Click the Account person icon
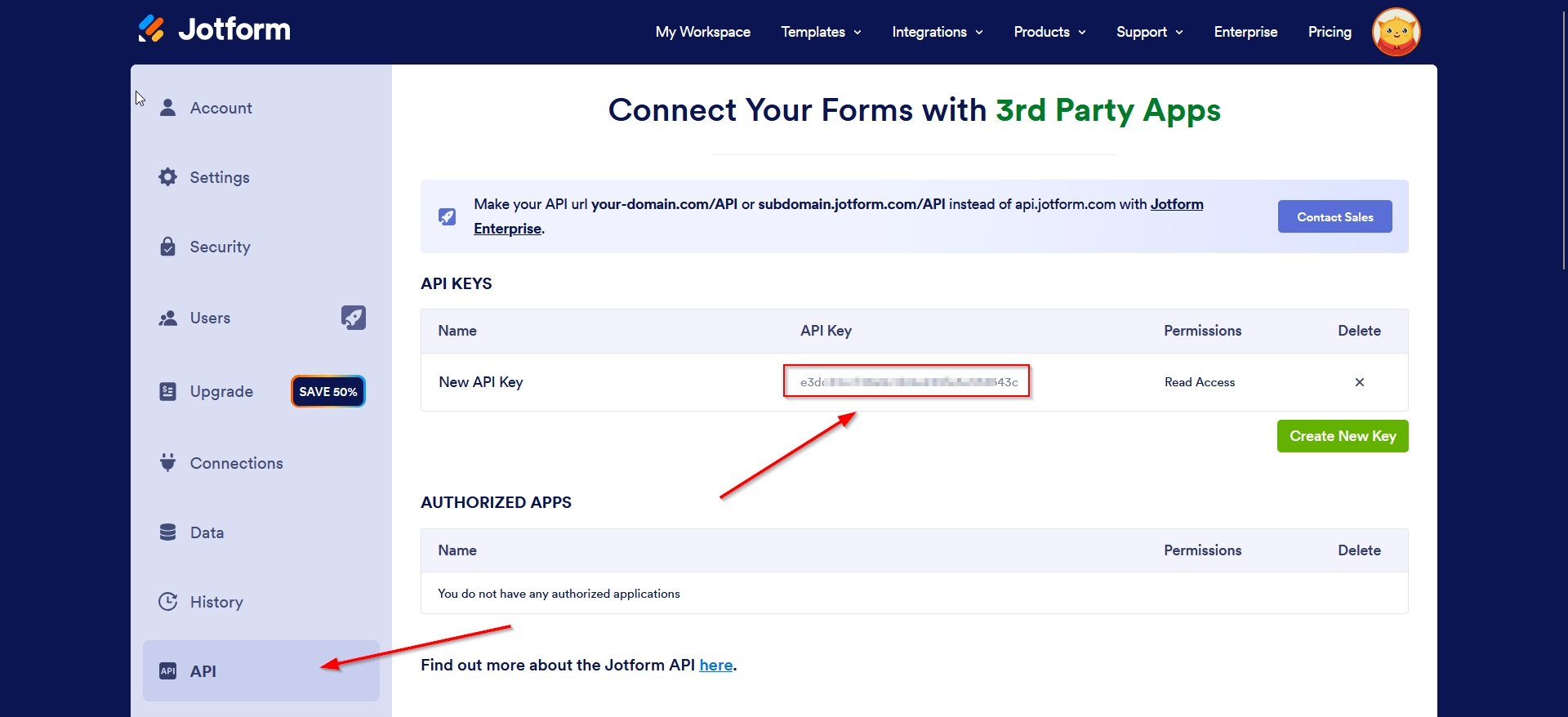1568x717 pixels. coord(167,108)
